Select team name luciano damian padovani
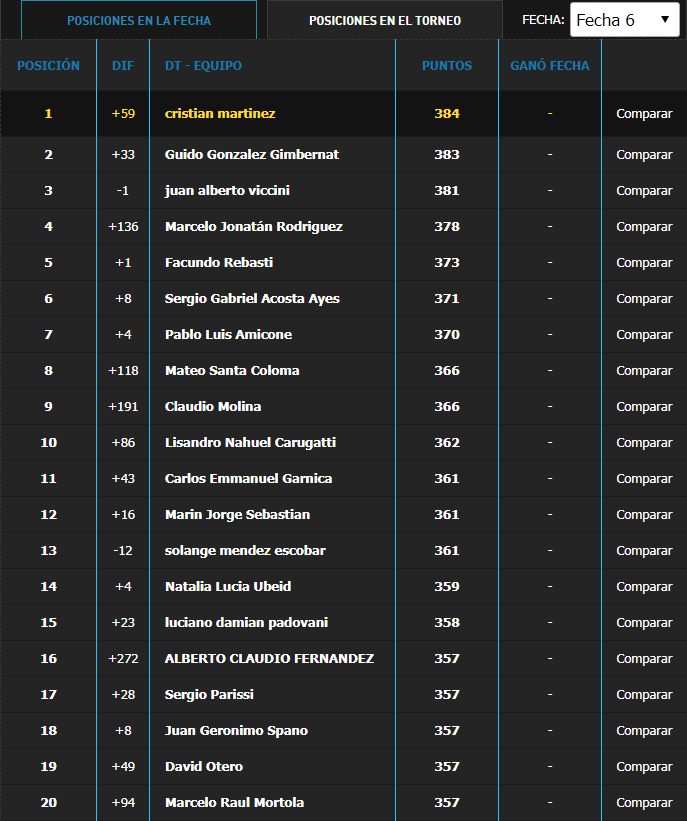 246,623
